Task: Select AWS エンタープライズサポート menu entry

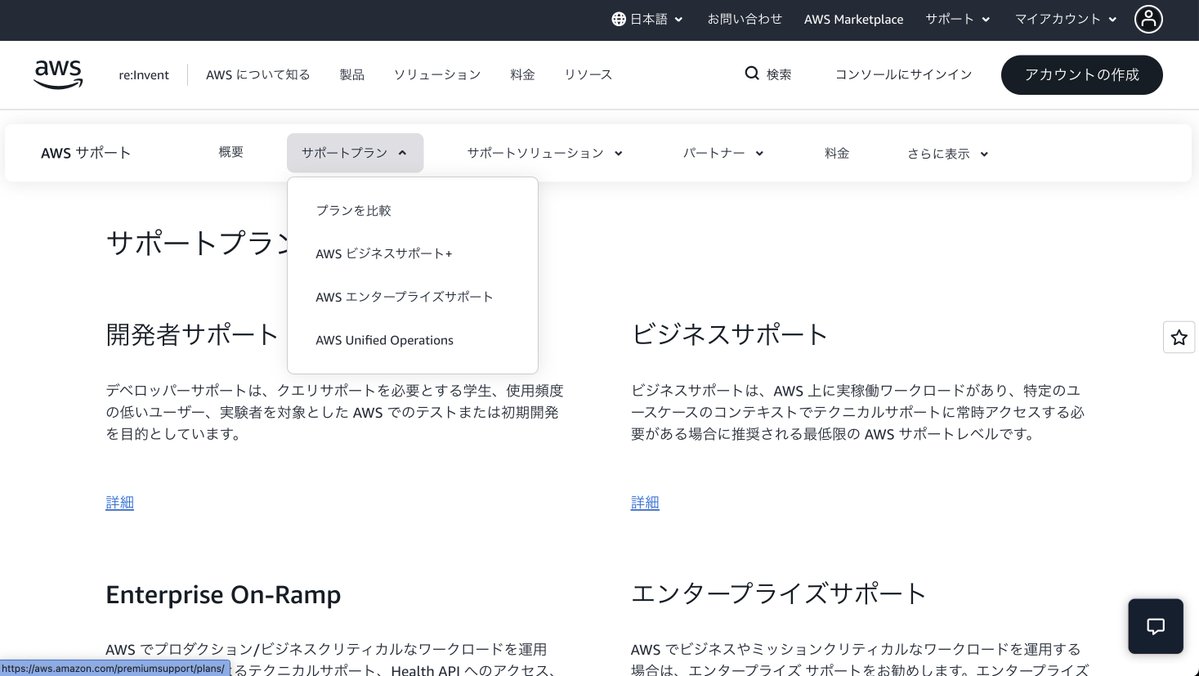Action: point(404,297)
